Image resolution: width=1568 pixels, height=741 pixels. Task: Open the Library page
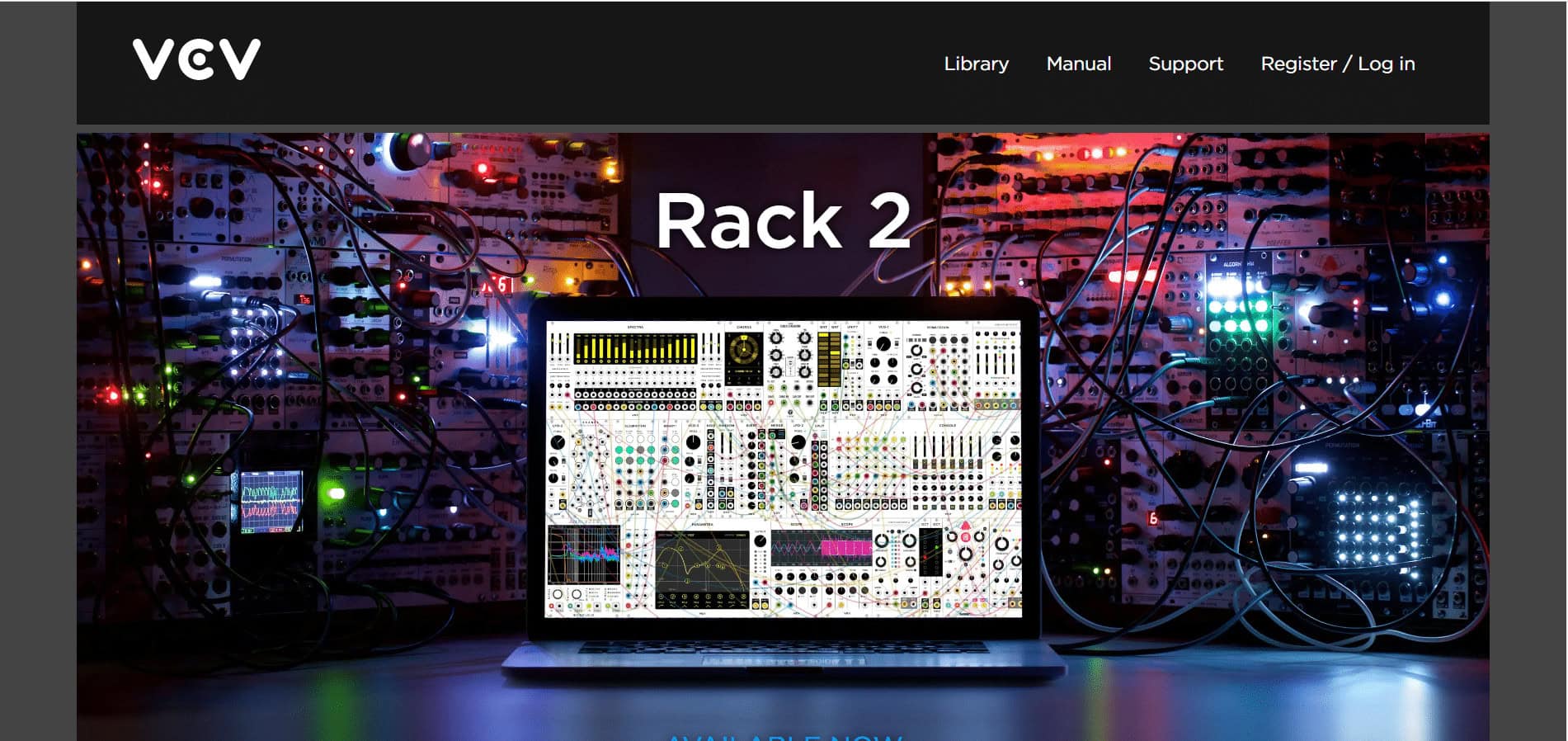point(976,64)
